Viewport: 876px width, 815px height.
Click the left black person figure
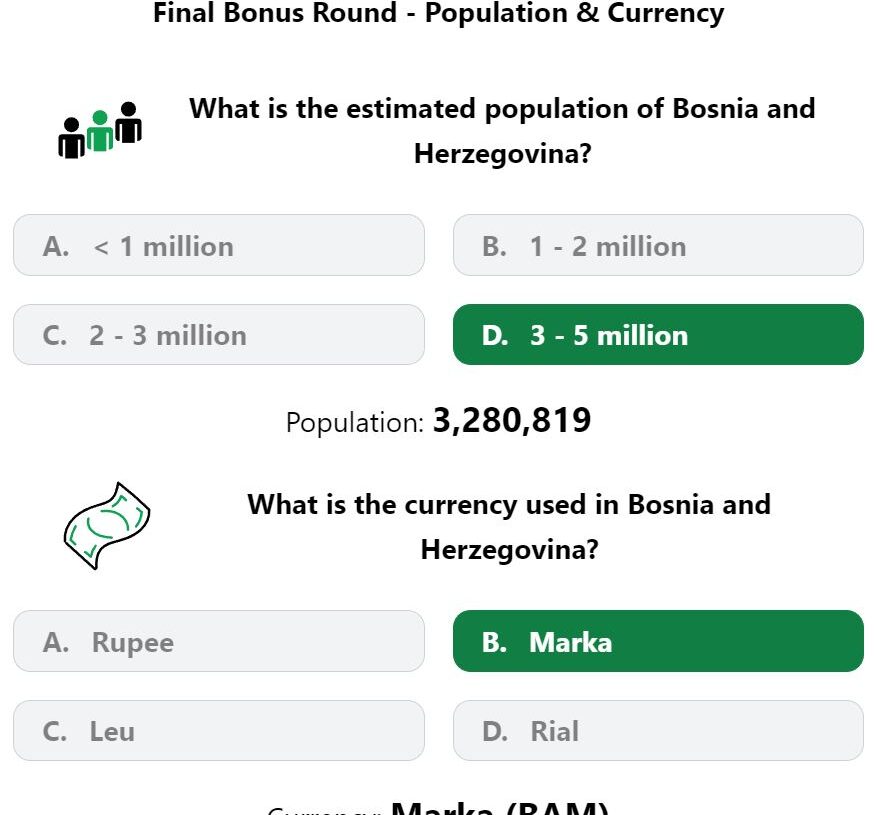pos(71,139)
